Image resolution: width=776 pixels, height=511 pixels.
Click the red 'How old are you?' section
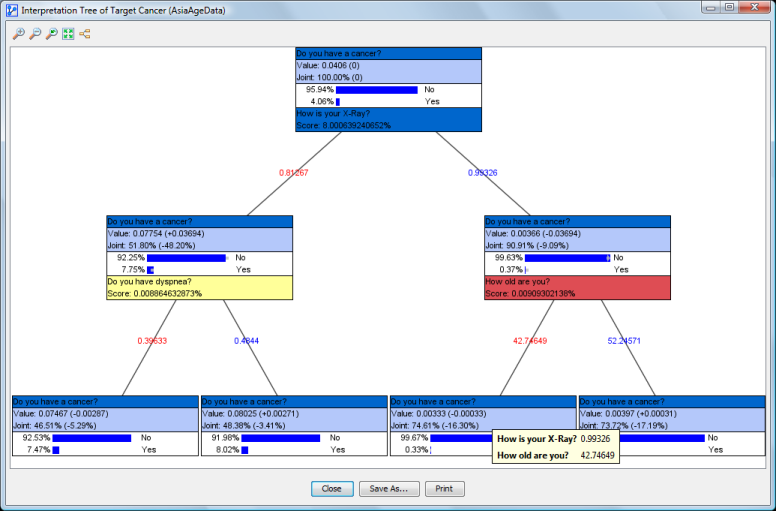(576, 288)
